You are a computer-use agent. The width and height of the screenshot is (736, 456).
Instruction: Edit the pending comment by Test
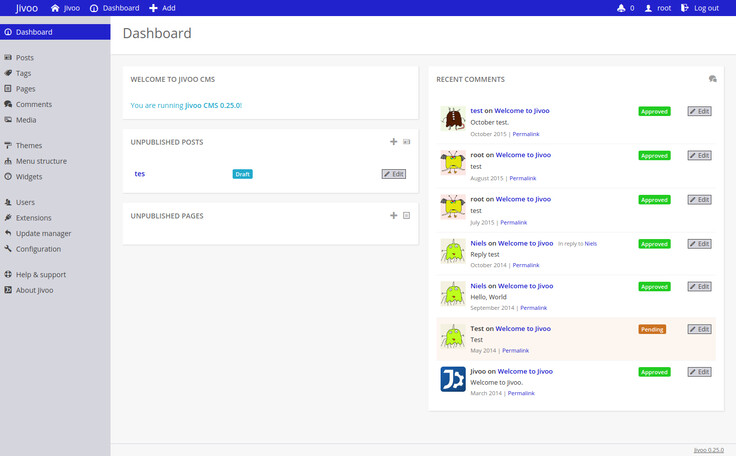tap(700, 329)
